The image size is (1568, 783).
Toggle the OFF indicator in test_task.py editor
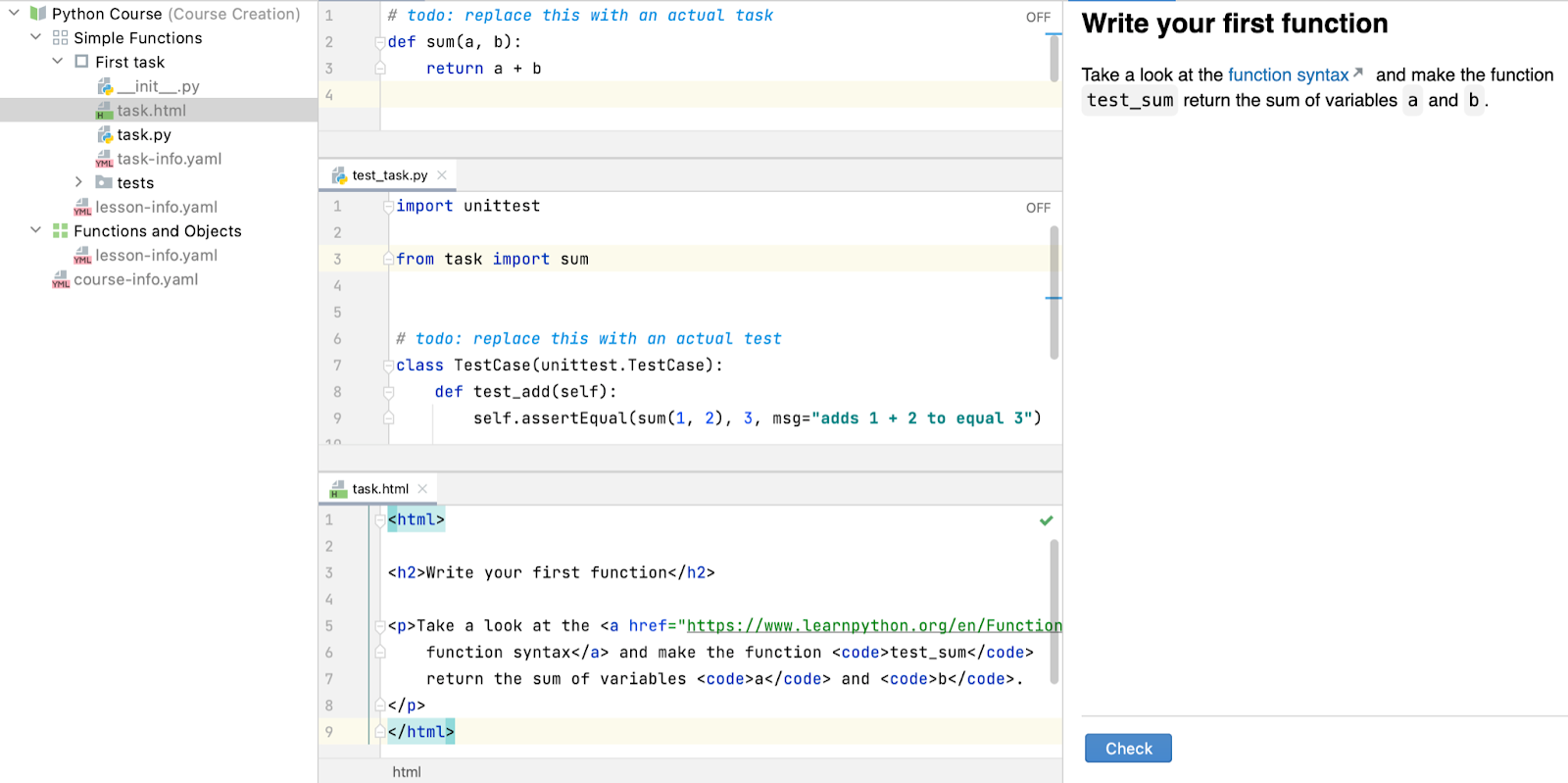(1038, 208)
